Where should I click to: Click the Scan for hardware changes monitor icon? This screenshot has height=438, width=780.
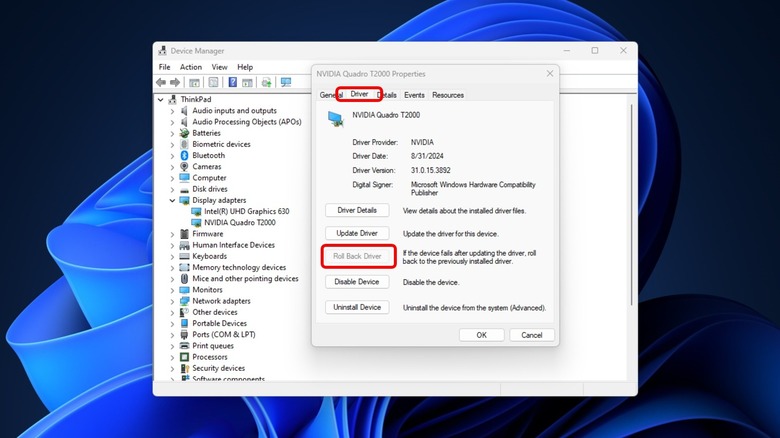(x=286, y=82)
